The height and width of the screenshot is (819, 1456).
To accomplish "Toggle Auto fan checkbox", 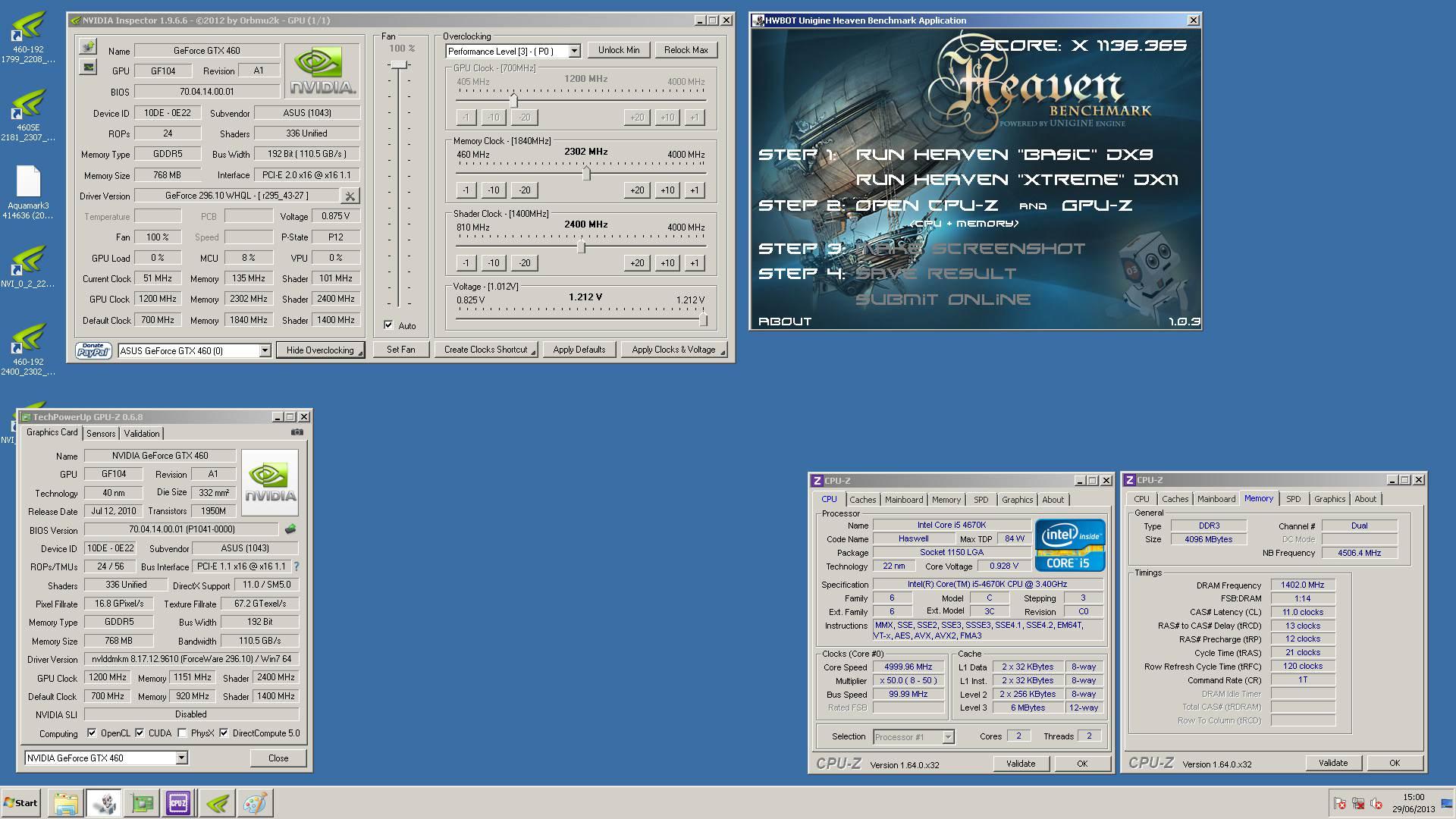I will (x=388, y=325).
